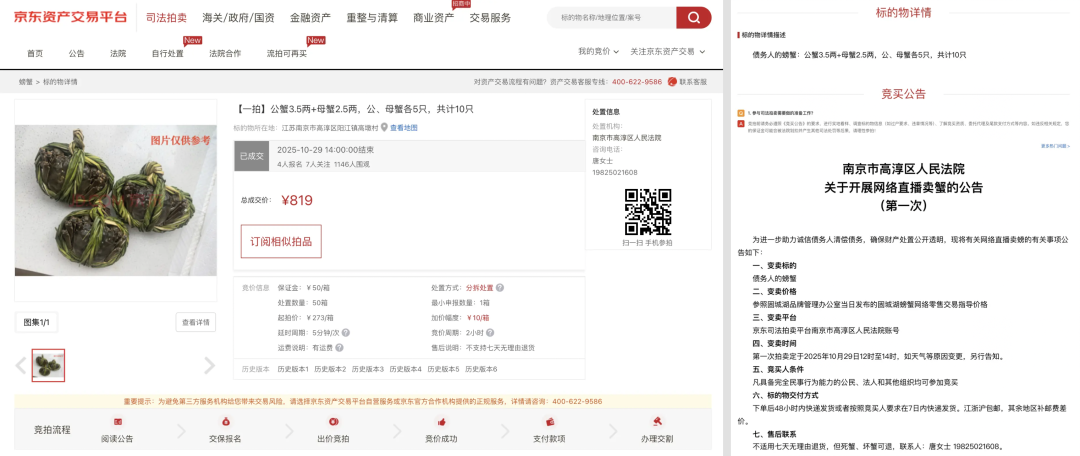1080x456 pixels.
Task: Click the 订阅相似拍品 button
Action: click(281, 242)
